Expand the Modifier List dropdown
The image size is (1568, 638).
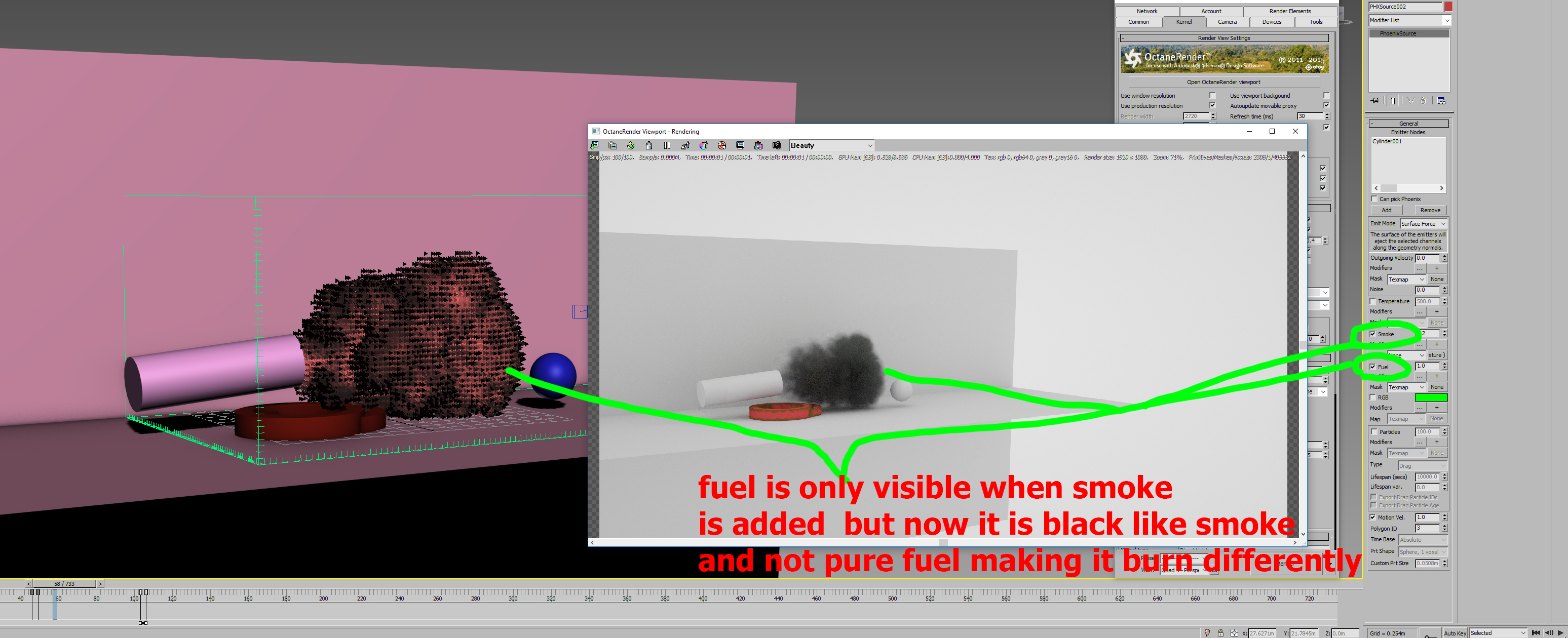coord(1409,21)
